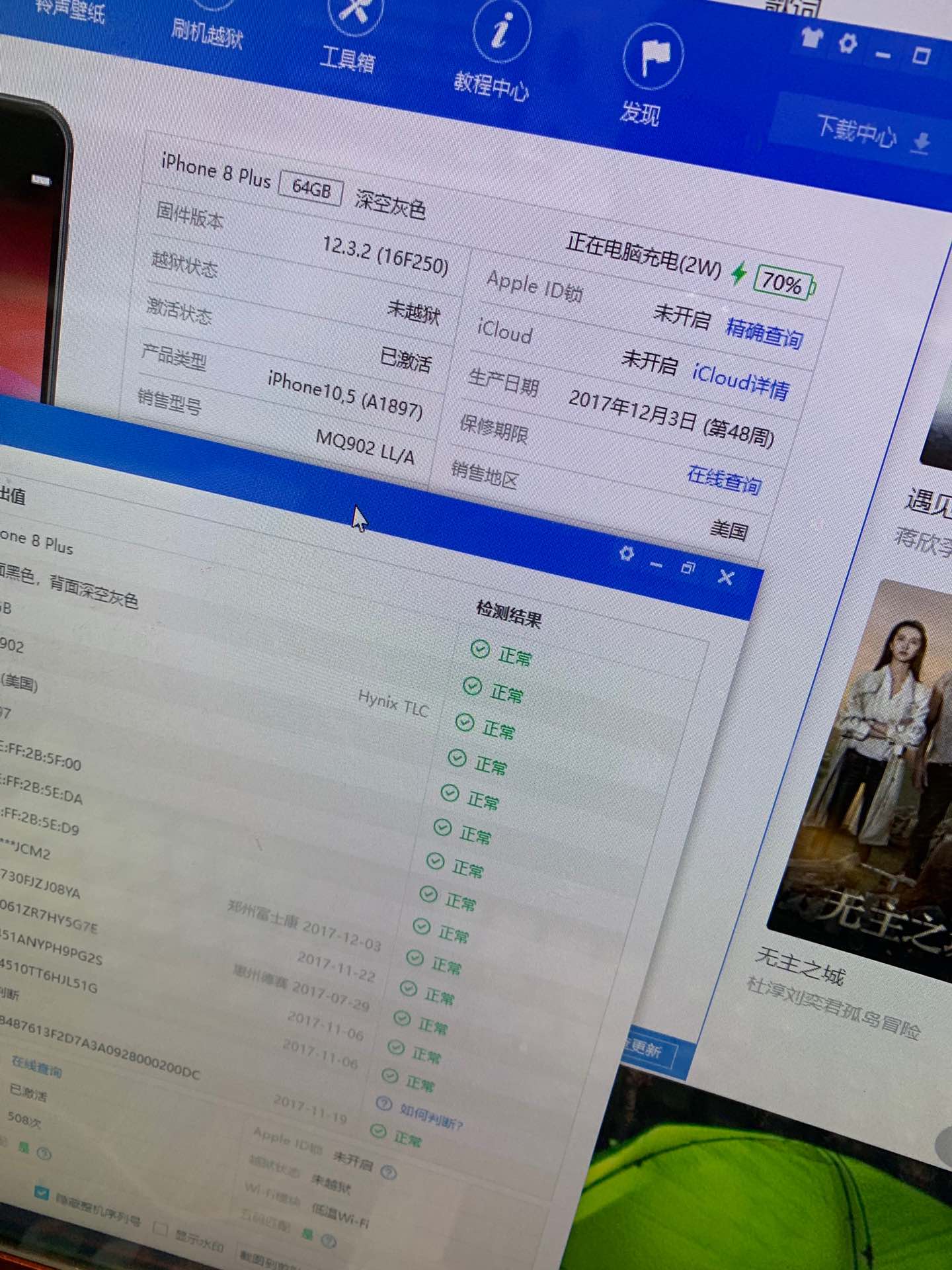Screen dimensions: 952x1270
Task: Select the 工具箱 tab label
Action: point(348,60)
